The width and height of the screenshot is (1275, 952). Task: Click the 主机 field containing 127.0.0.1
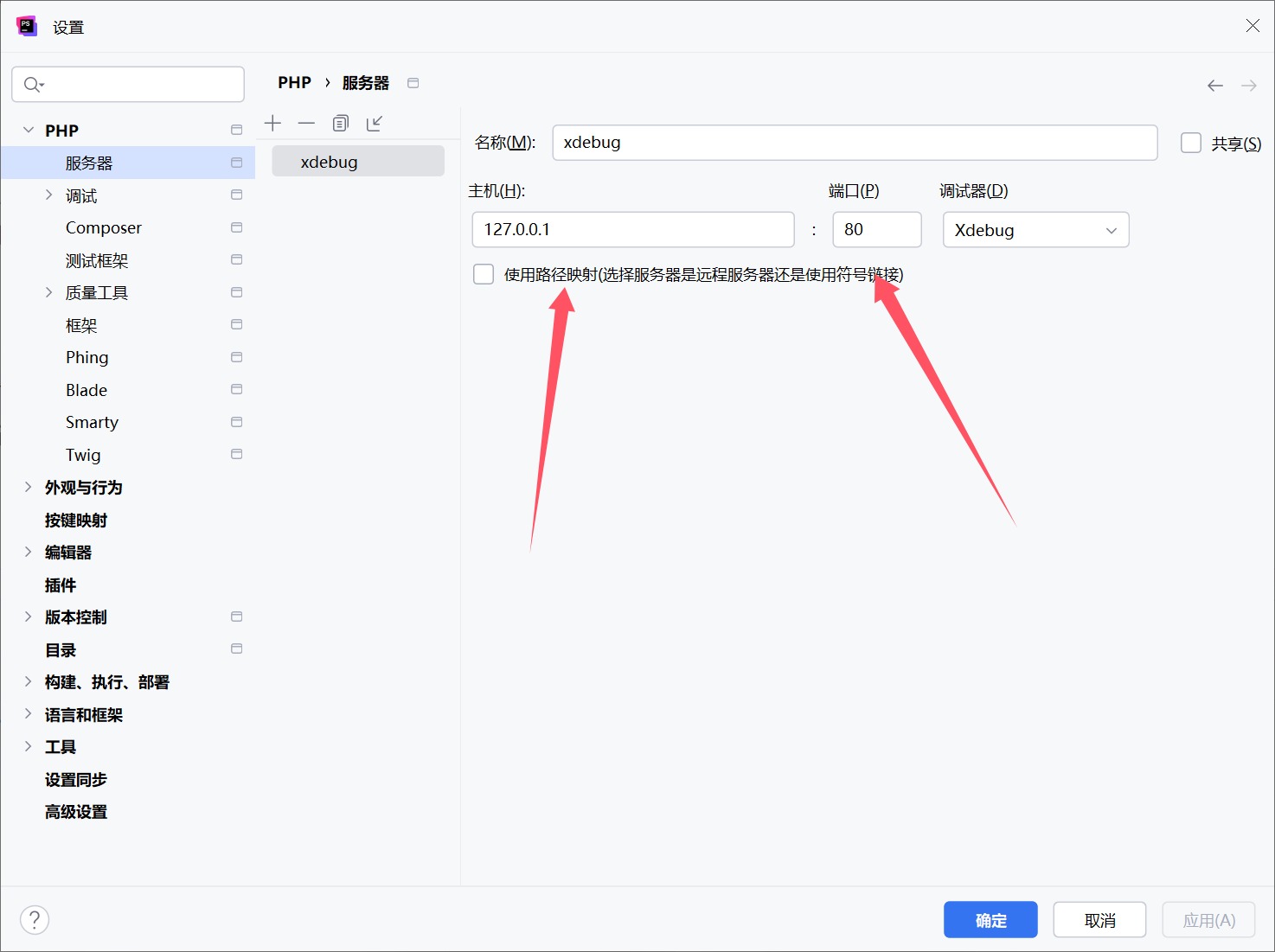(632, 229)
